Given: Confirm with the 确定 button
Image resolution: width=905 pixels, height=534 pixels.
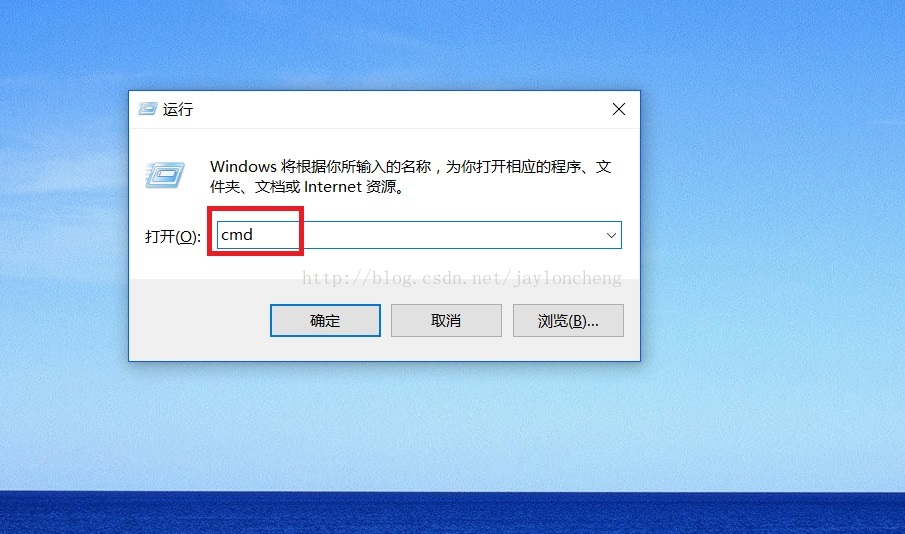Looking at the screenshot, I should pos(325,320).
